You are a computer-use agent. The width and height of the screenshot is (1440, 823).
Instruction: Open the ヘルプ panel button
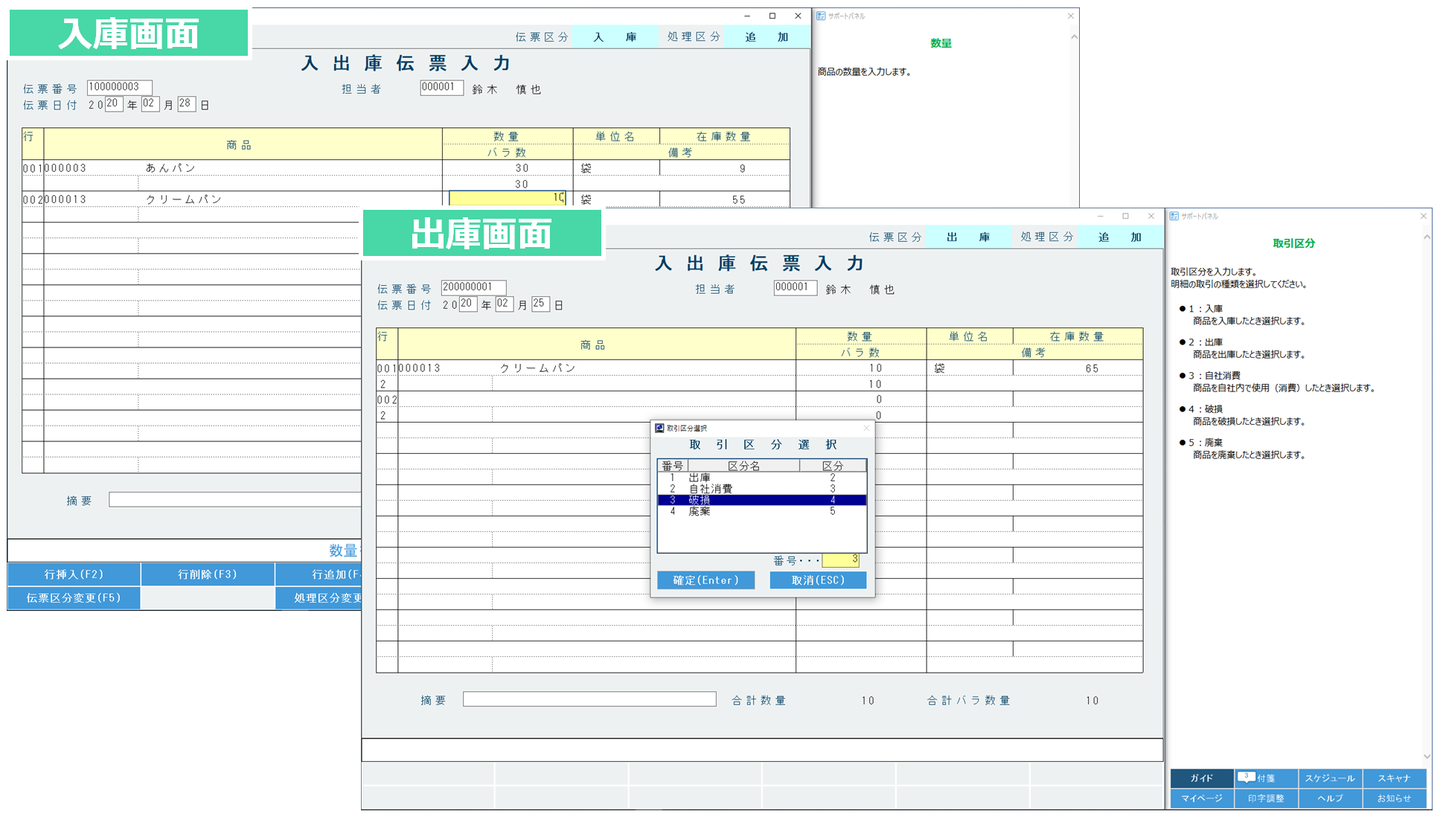tap(1330, 799)
